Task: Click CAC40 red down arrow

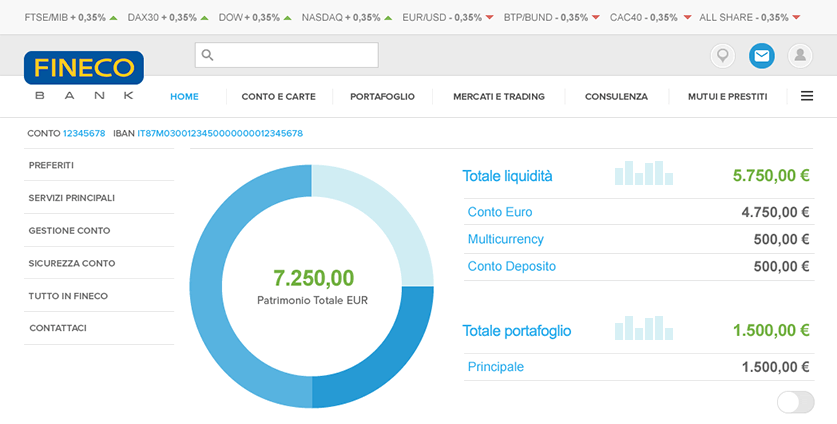Action: (688, 18)
